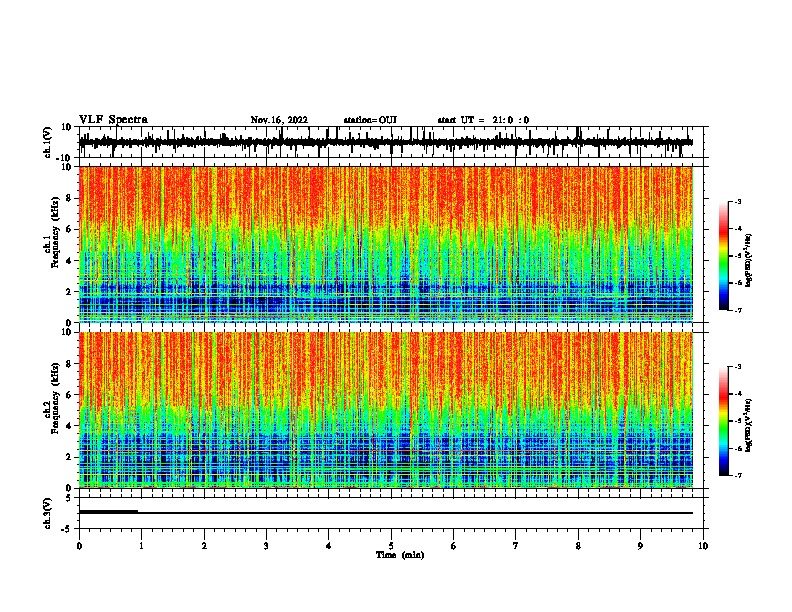Image resolution: width=792 pixels, height=612 pixels.
Task: Click the "station=OUI" header label
Action: tap(370, 120)
